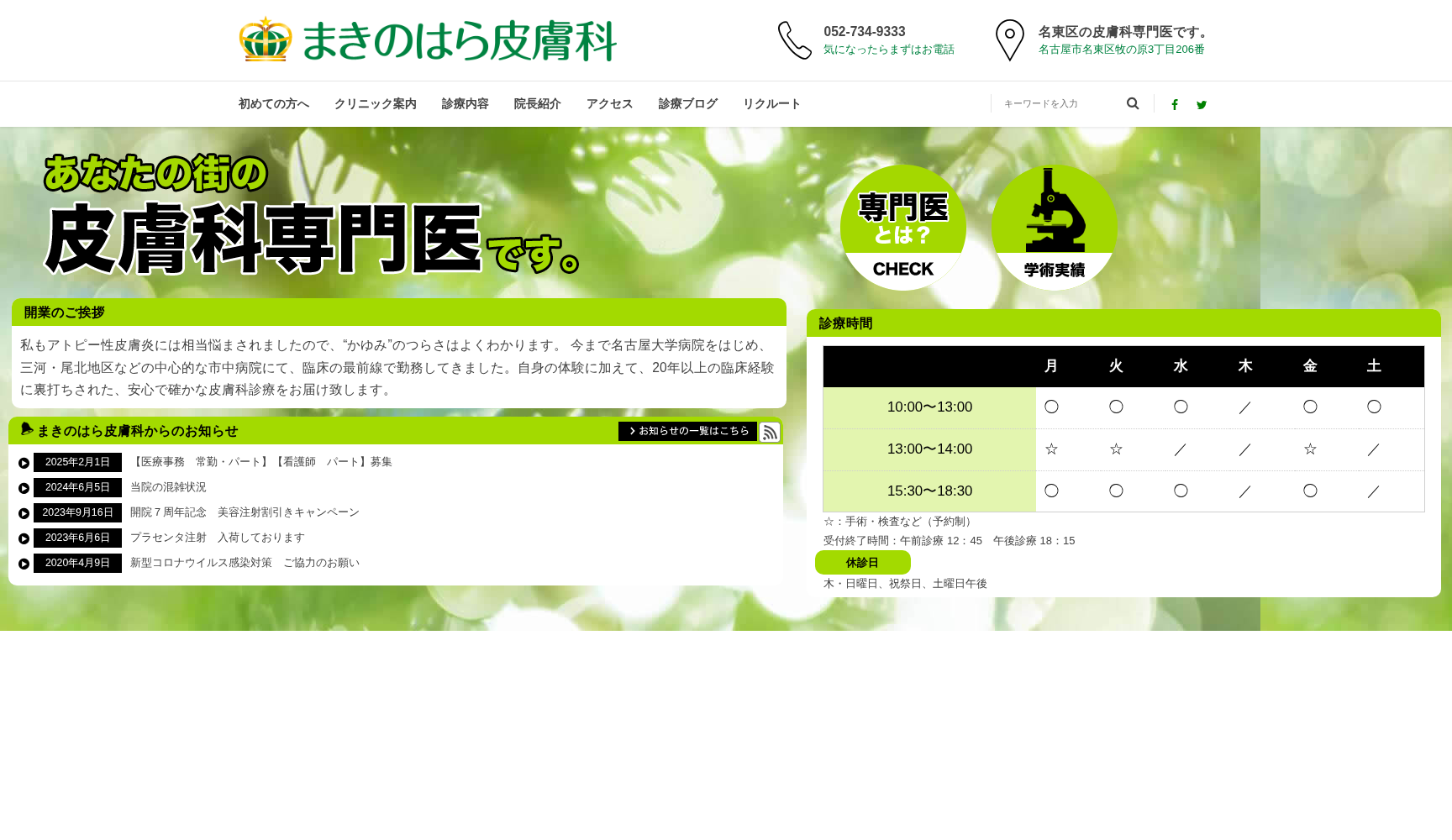The image size is (1452, 840).
Task: Click the search magnifier icon
Action: 1133,103
